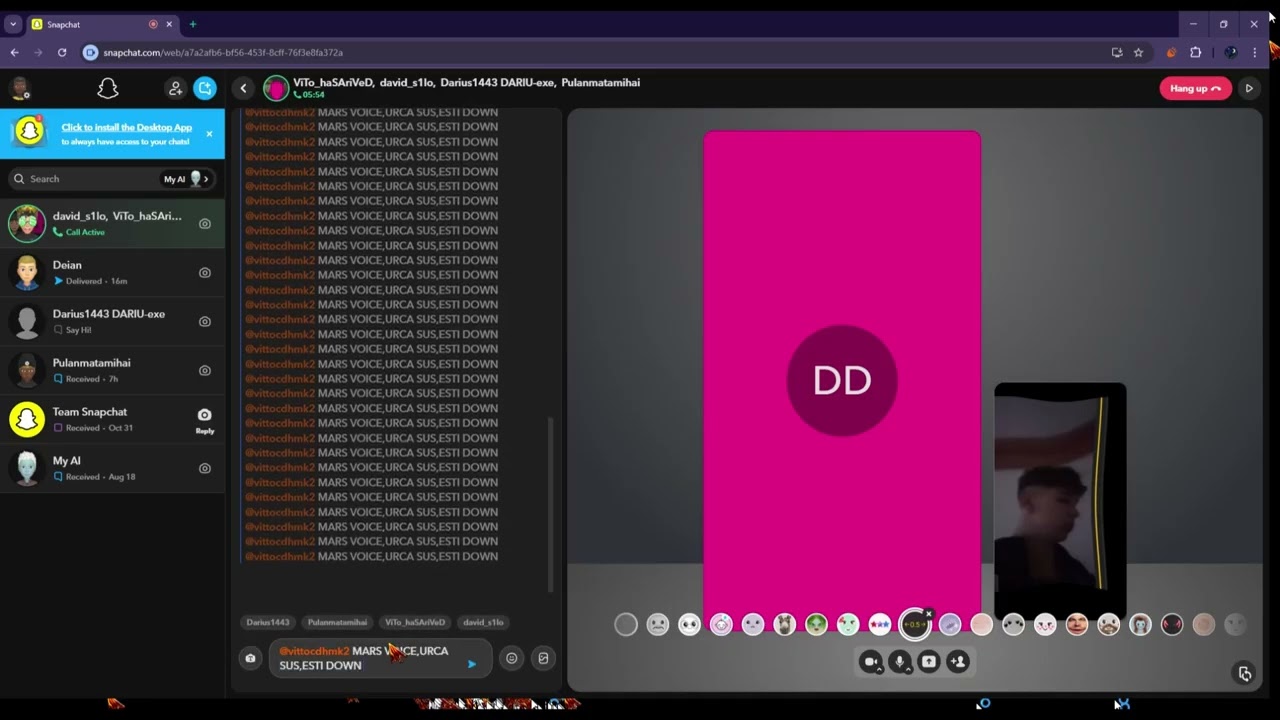Expand camera device options chevron
This screenshot has width=1280, height=720.
pyautogui.click(x=880, y=668)
